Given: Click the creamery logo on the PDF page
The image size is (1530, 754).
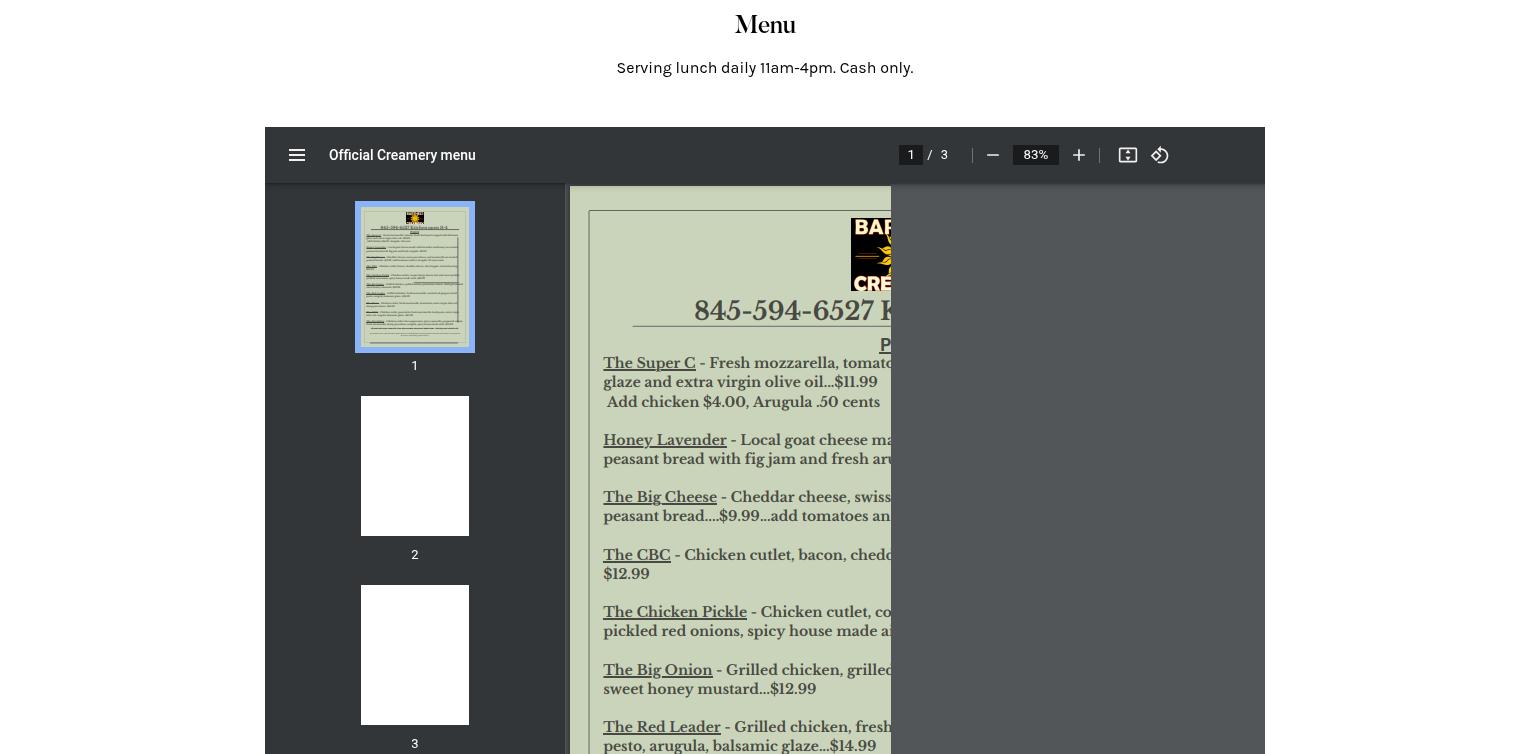Looking at the screenshot, I should [871, 255].
